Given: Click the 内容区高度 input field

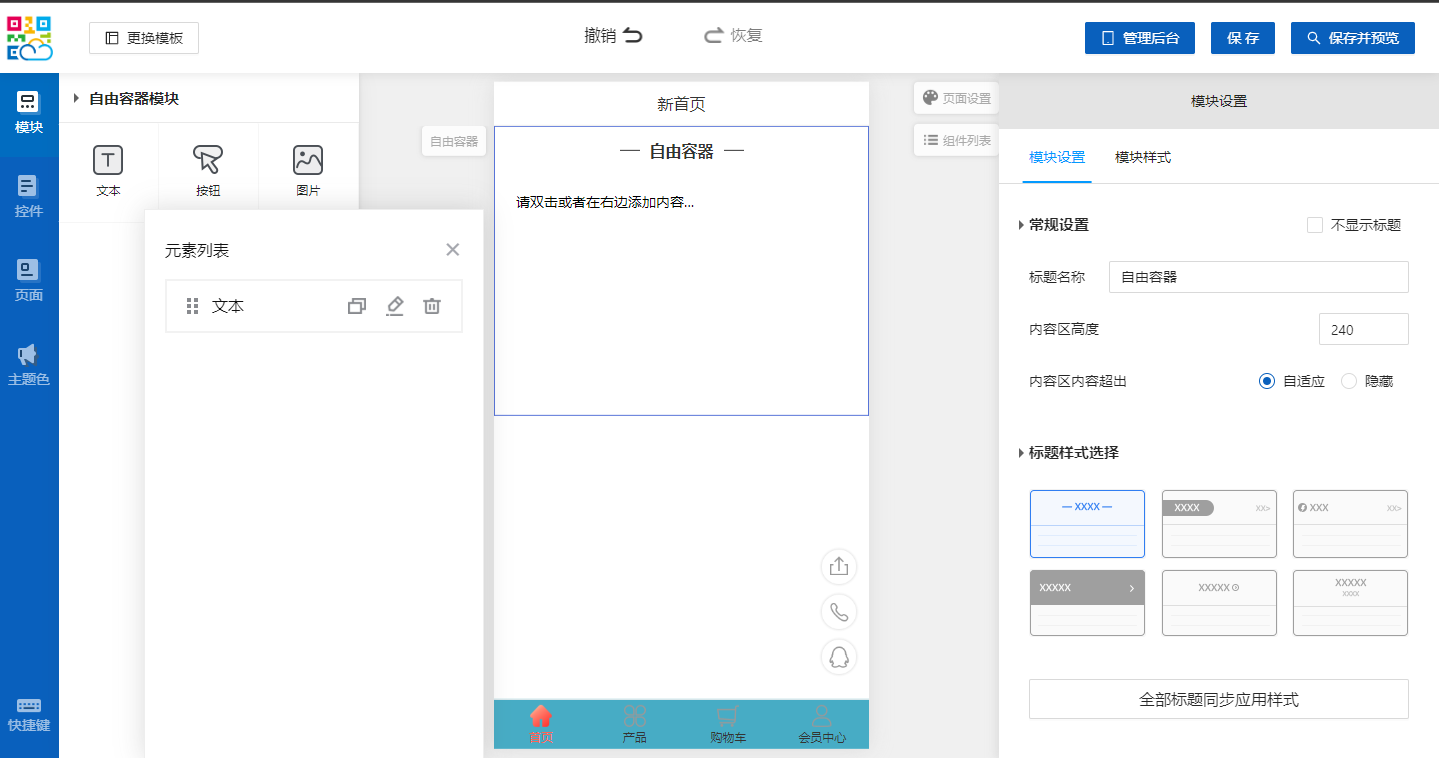Looking at the screenshot, I should [x=1363, y=329].
